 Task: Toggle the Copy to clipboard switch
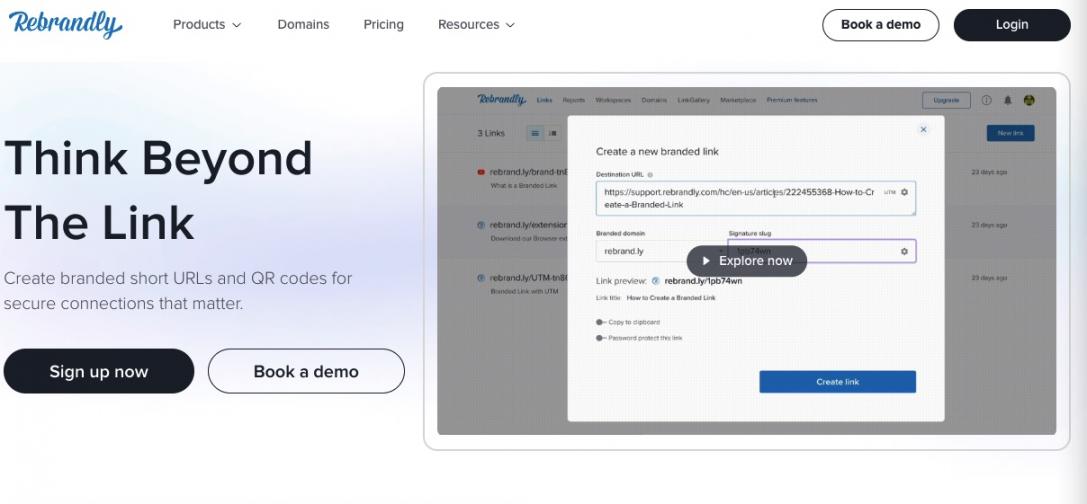click(x=600, y=322)
